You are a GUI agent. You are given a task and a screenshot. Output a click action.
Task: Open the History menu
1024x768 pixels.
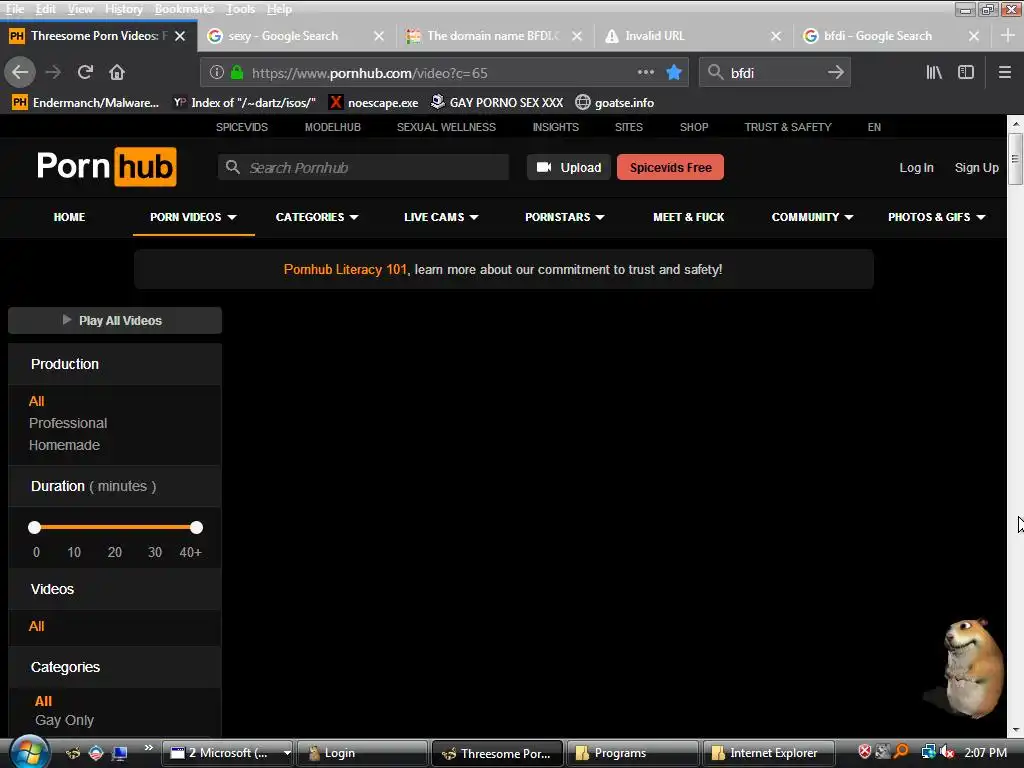pos(123,9)
